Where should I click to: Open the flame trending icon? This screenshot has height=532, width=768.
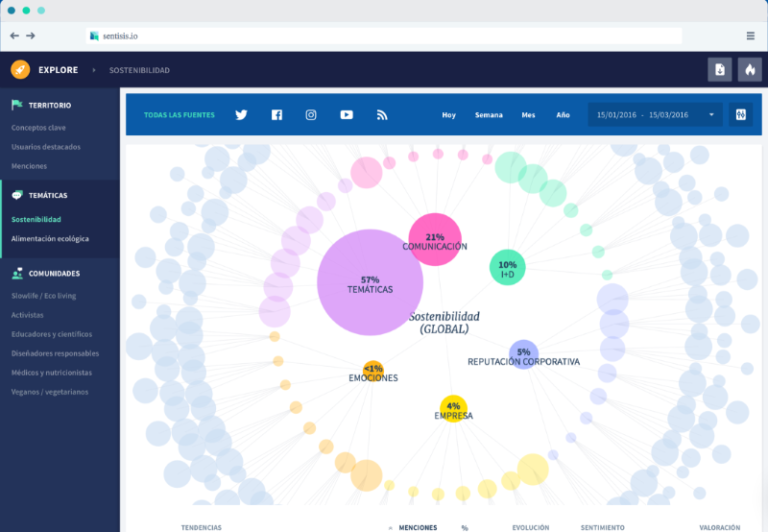(x=749, y=69)
